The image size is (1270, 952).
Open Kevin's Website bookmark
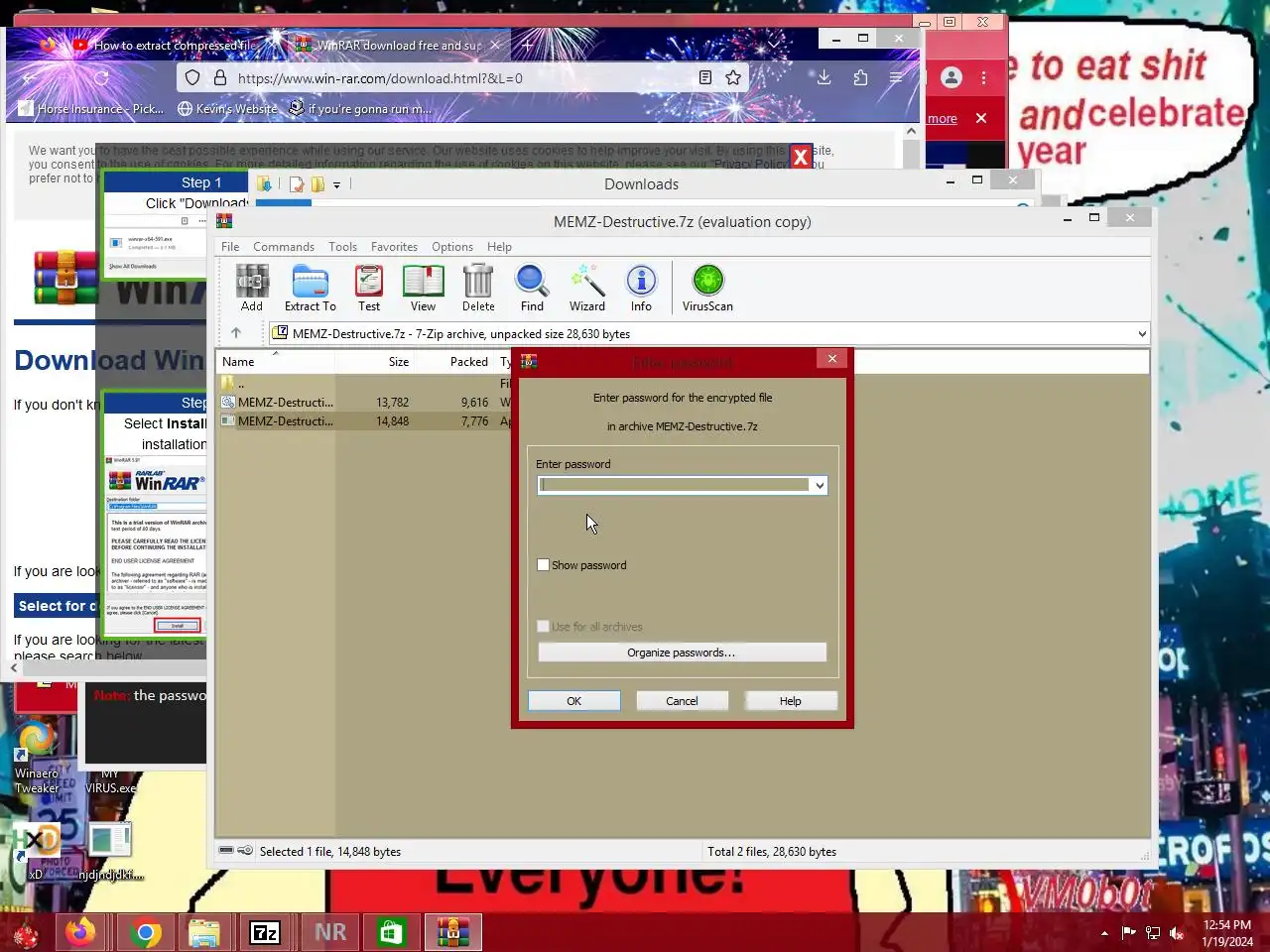click(x=227, y=109)
